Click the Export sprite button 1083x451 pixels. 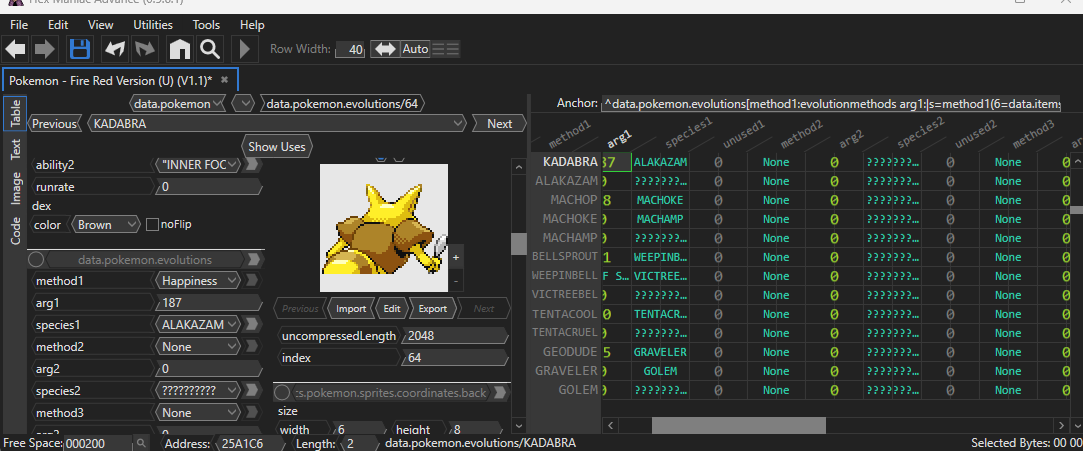[432, 309]
